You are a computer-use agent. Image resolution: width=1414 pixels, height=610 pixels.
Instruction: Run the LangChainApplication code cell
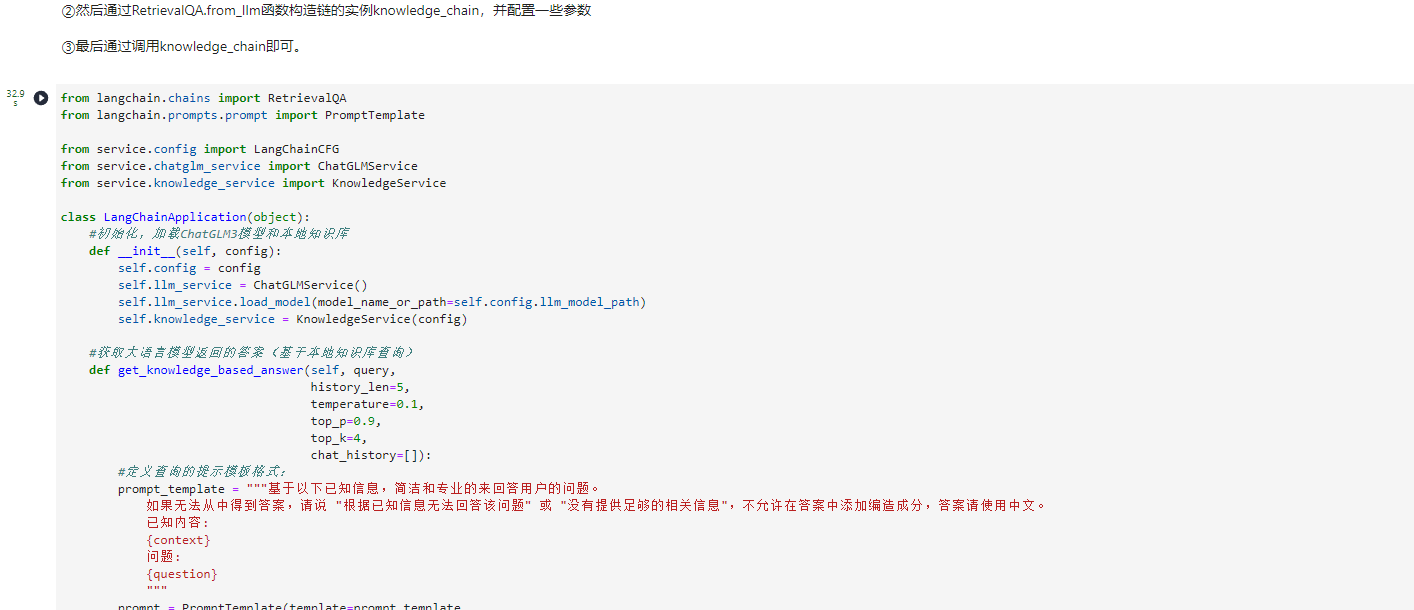[41, 98]
